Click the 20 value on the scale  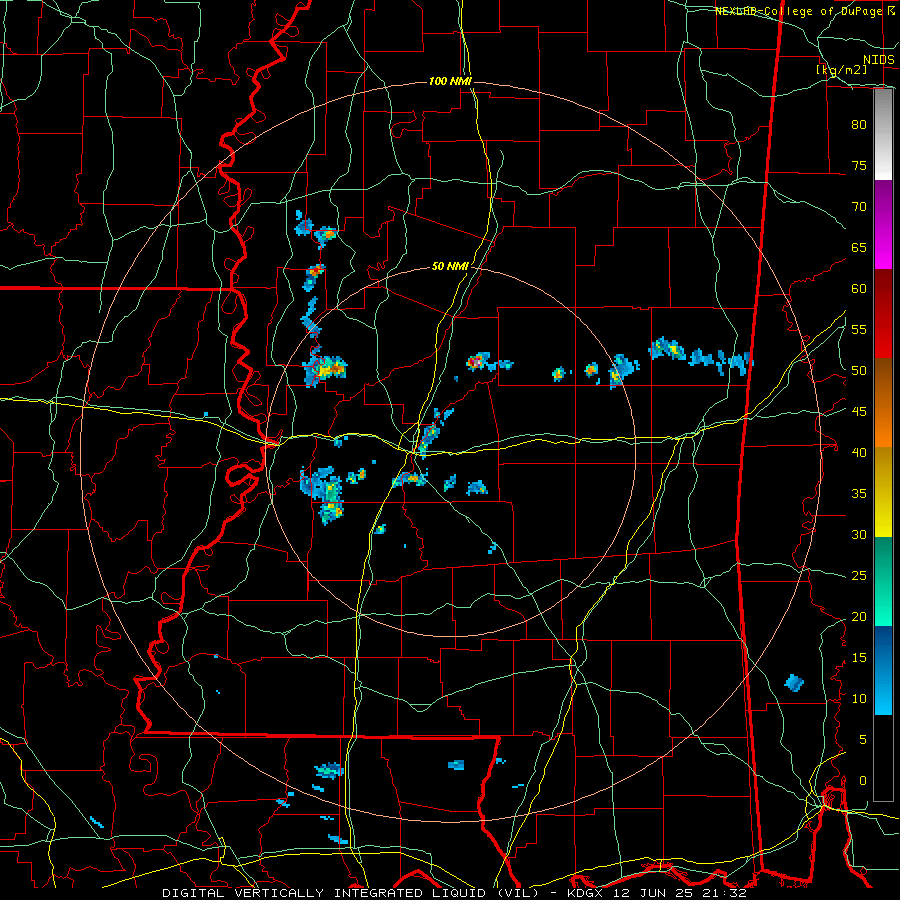859,616
